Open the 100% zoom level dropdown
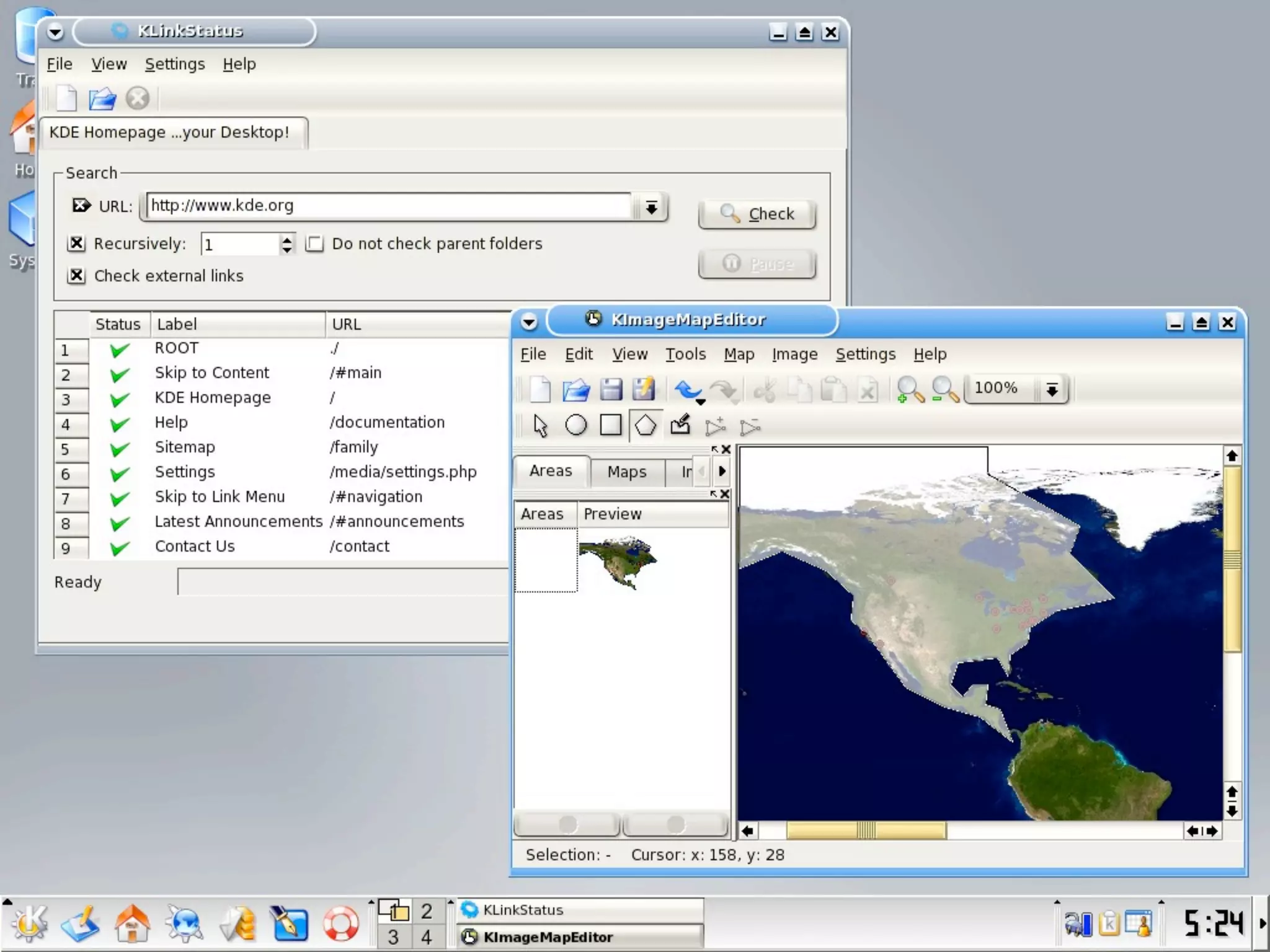This screenshot has width=1270, height=952. (1052, 389)
